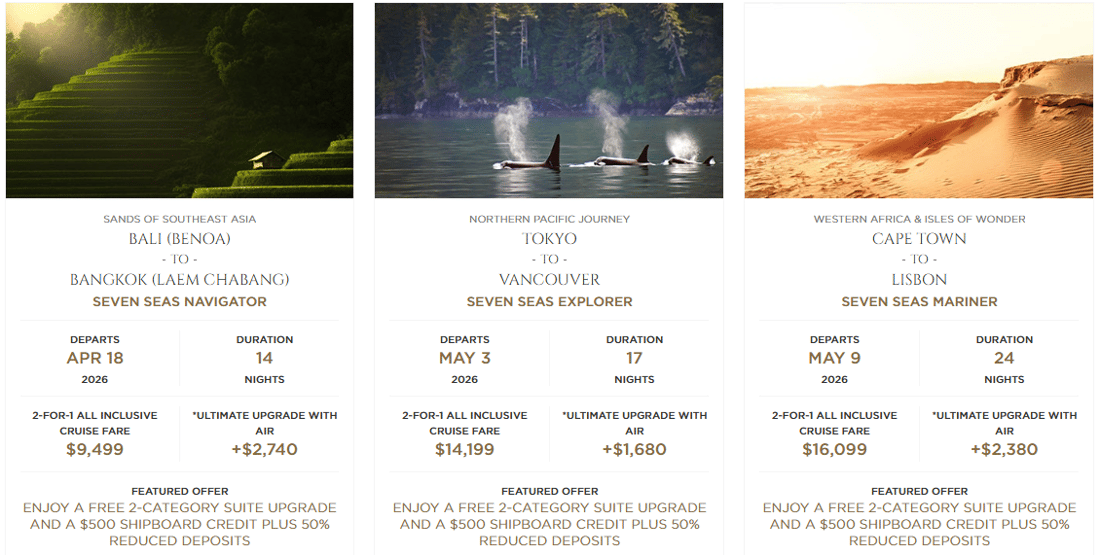The height and width of the screenshot is (555, 1100).
Task: Select the $9,499 cruise fare
Action: pyautogui.click(x=95, y=450)
